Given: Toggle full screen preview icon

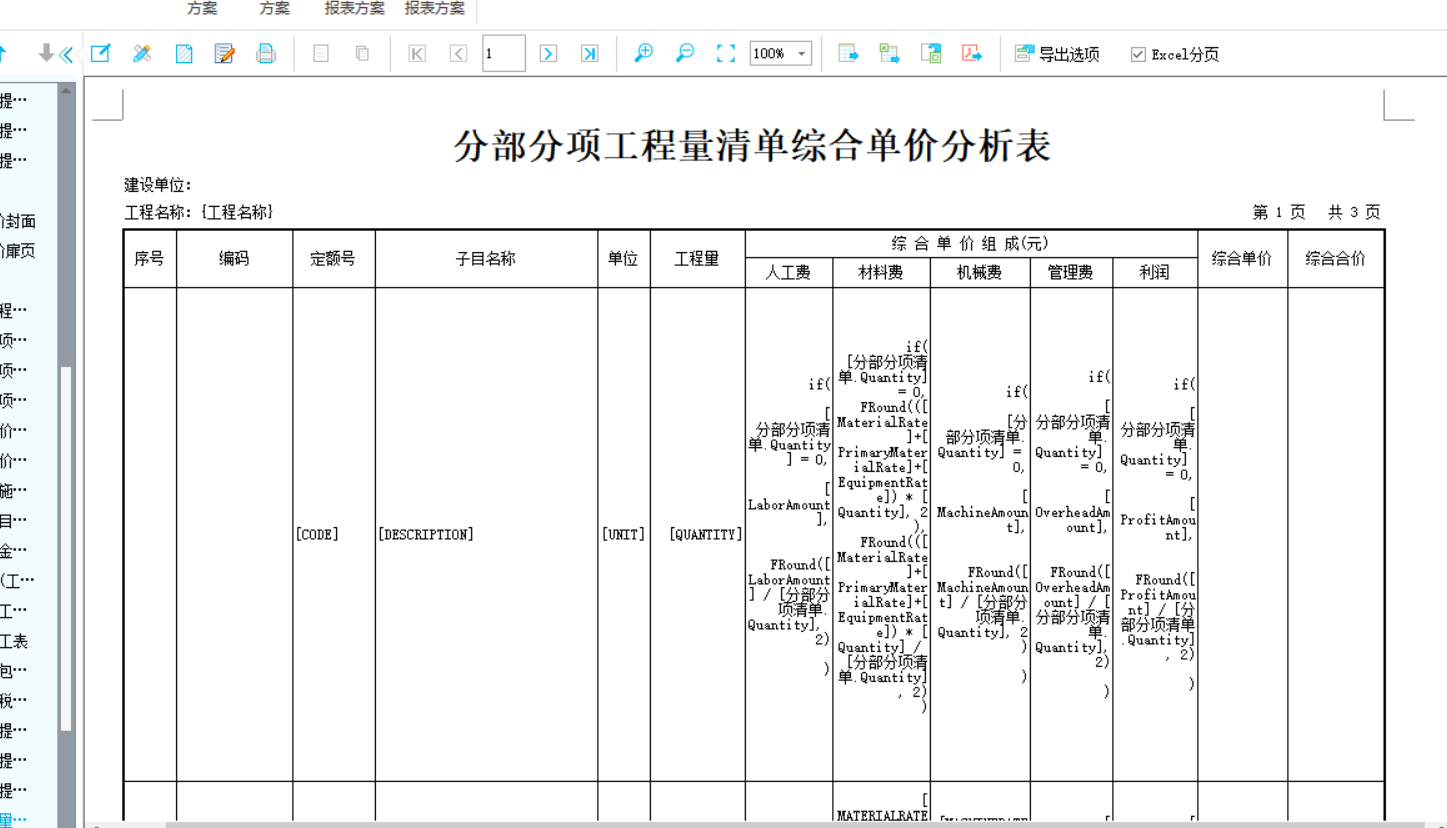Looking at the screenshot, I should (726, 53).
